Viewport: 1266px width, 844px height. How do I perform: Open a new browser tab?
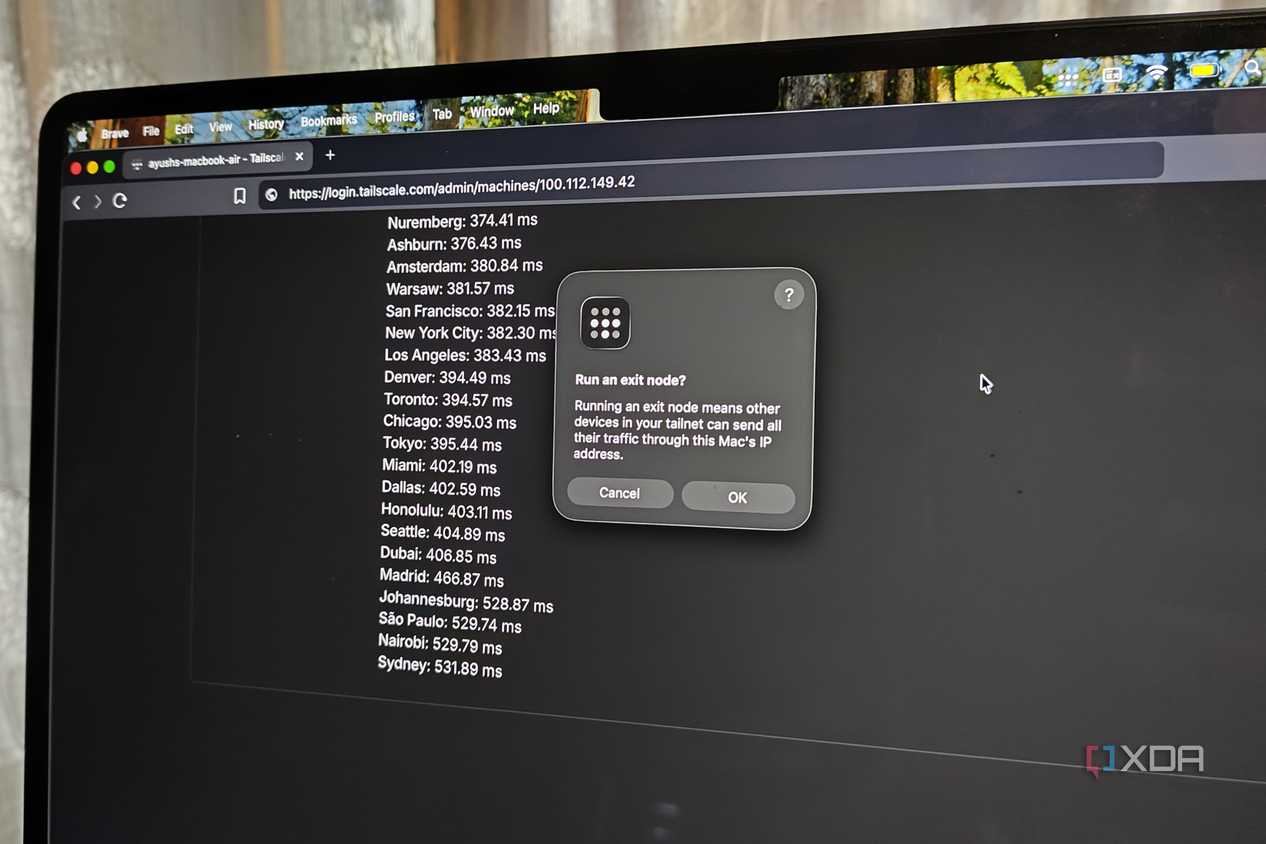(x=330, y=155)
